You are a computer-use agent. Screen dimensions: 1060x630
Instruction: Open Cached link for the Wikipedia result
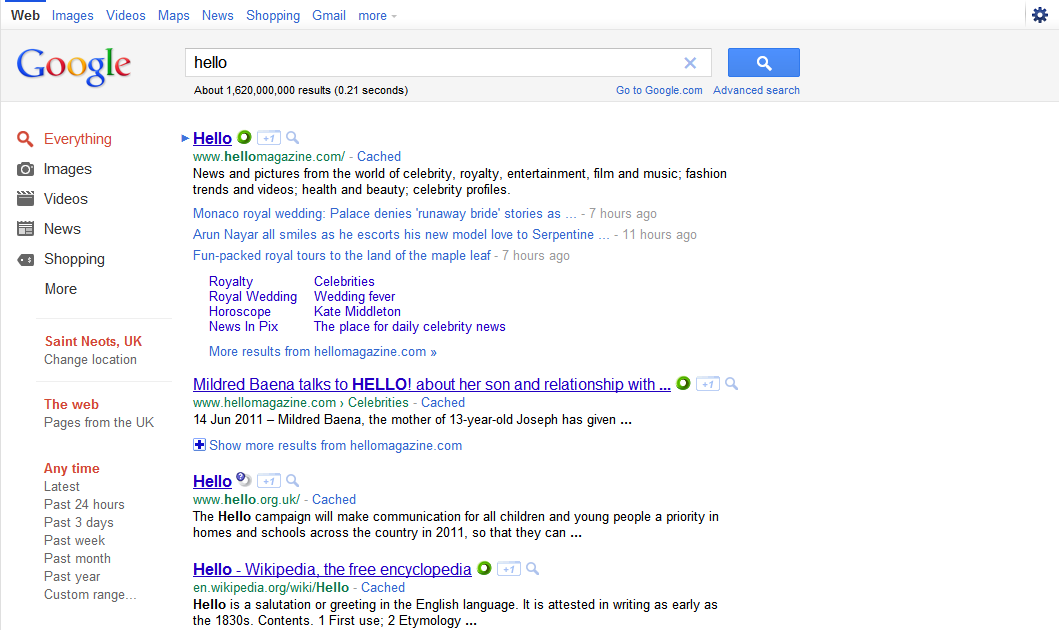[383, 587]
